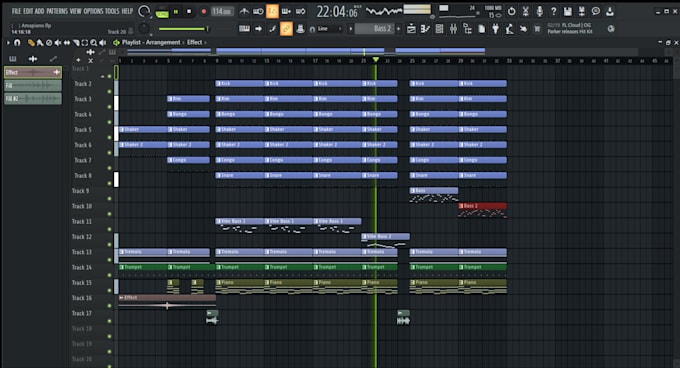Toggle typing keyboard to piano icon
Viewport: 680px width, 368px height.
244,29
